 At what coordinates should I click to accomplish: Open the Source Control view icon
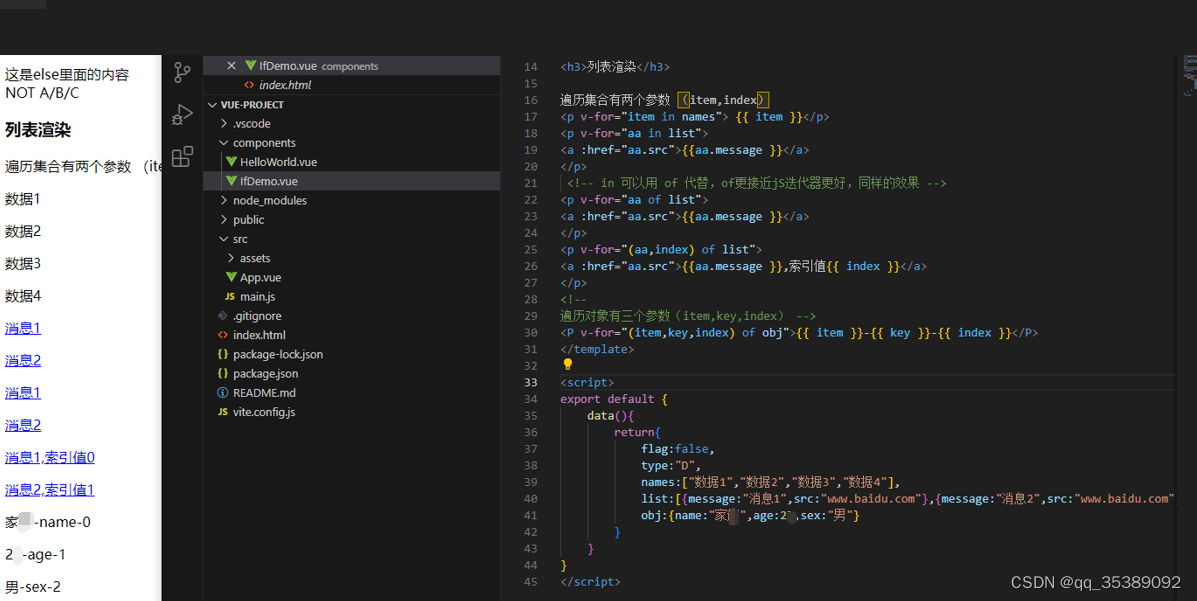point(182,73)
